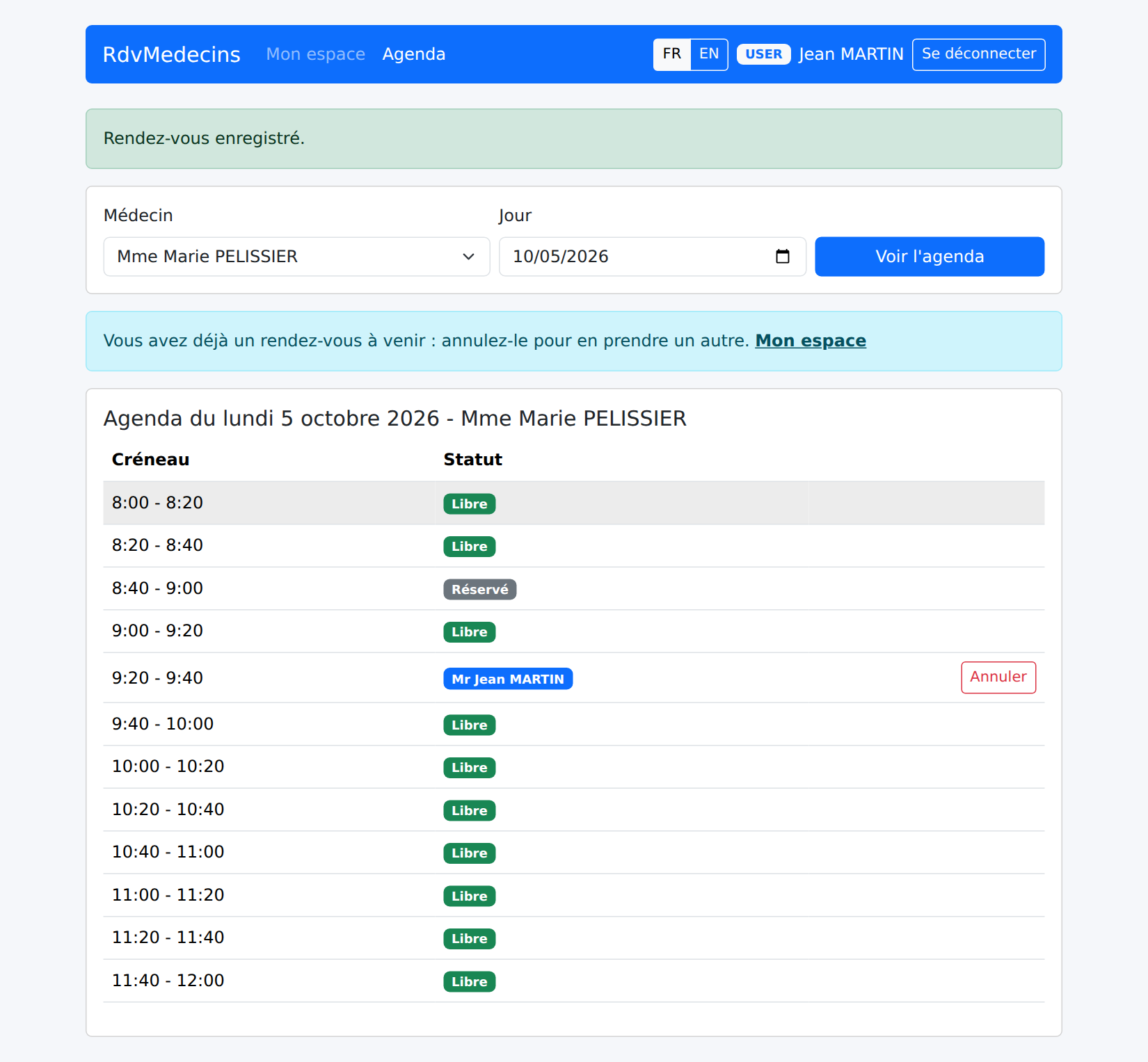Click the Médecin field label
Screen dimensions: 1148x1062
138,216
